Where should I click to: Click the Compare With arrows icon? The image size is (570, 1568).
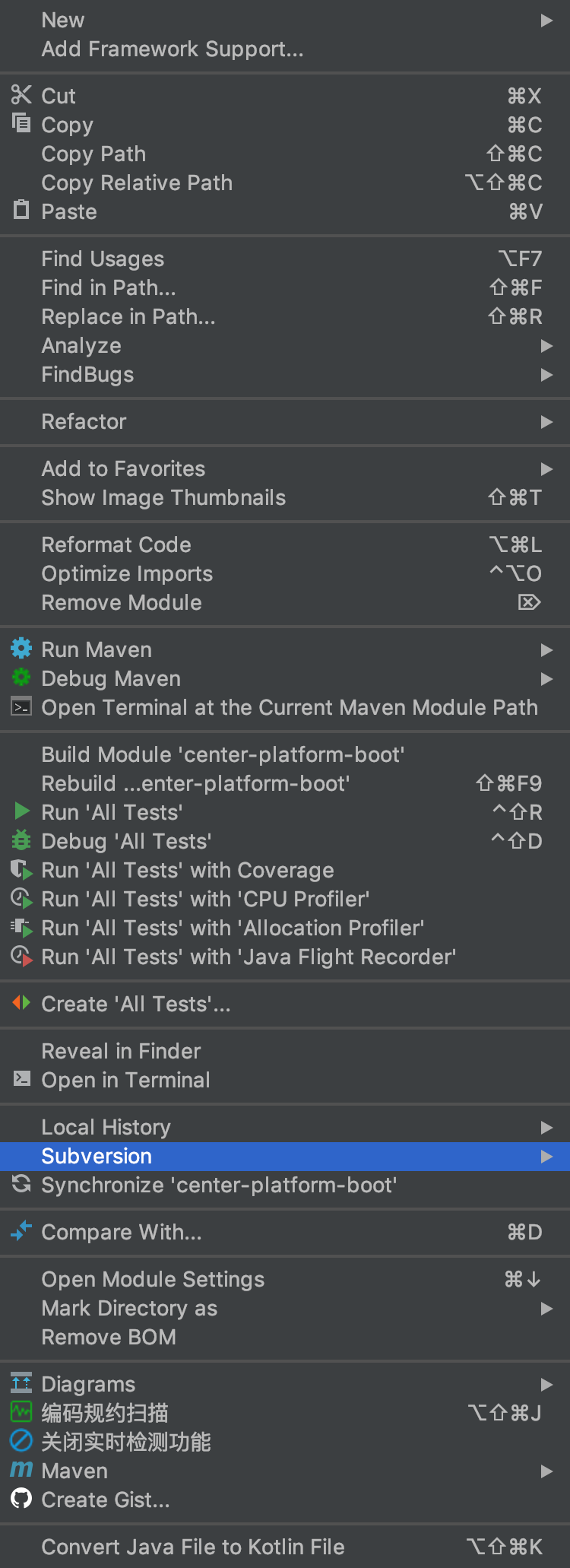[x=21, y=1231]
